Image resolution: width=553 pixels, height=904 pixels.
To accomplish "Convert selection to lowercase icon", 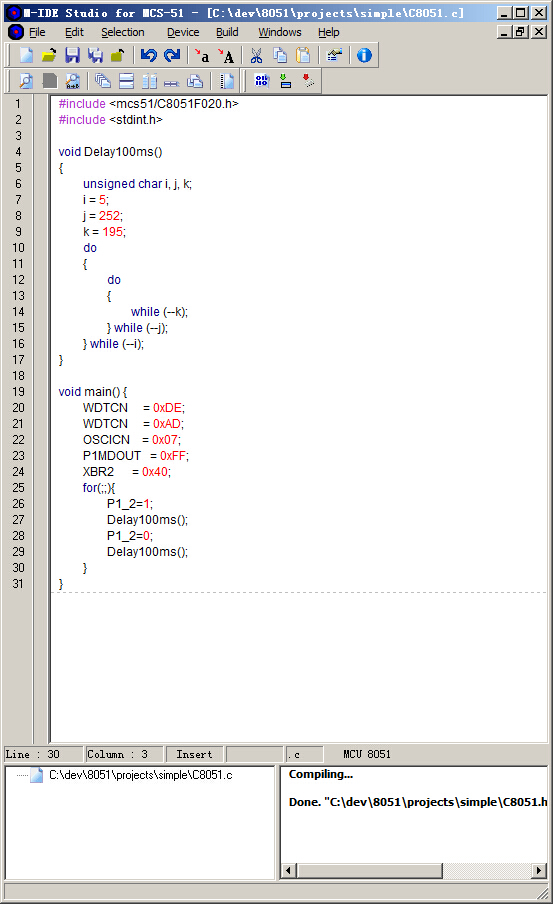I will tap(202, 55).
